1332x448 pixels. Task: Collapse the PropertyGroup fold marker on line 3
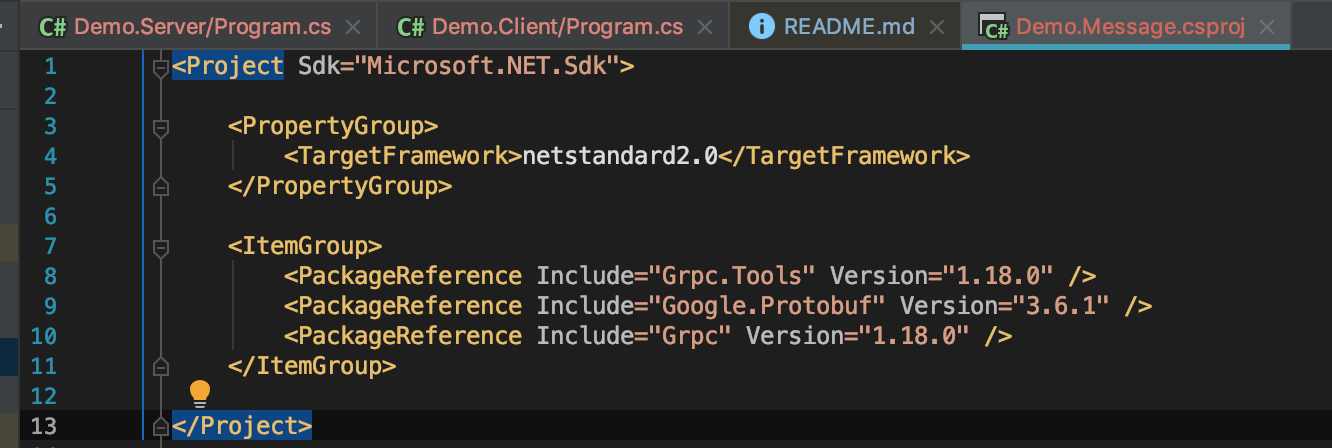pos(159,127)
